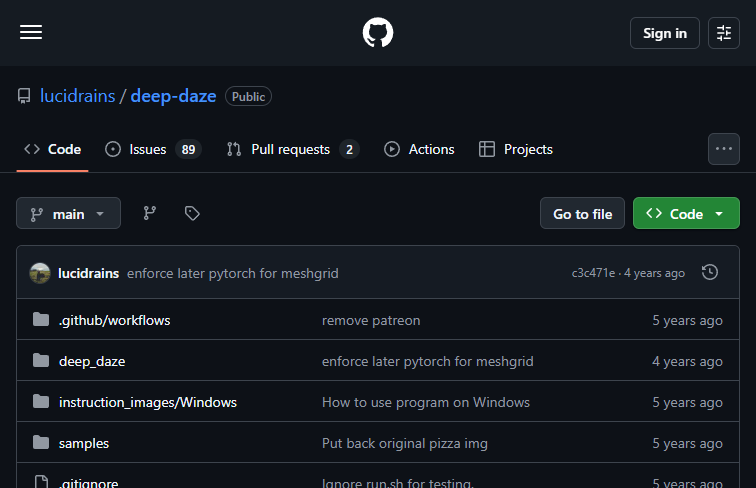Click the Issues count badge 89
The image size is (756, 488).
pos(189,149)
